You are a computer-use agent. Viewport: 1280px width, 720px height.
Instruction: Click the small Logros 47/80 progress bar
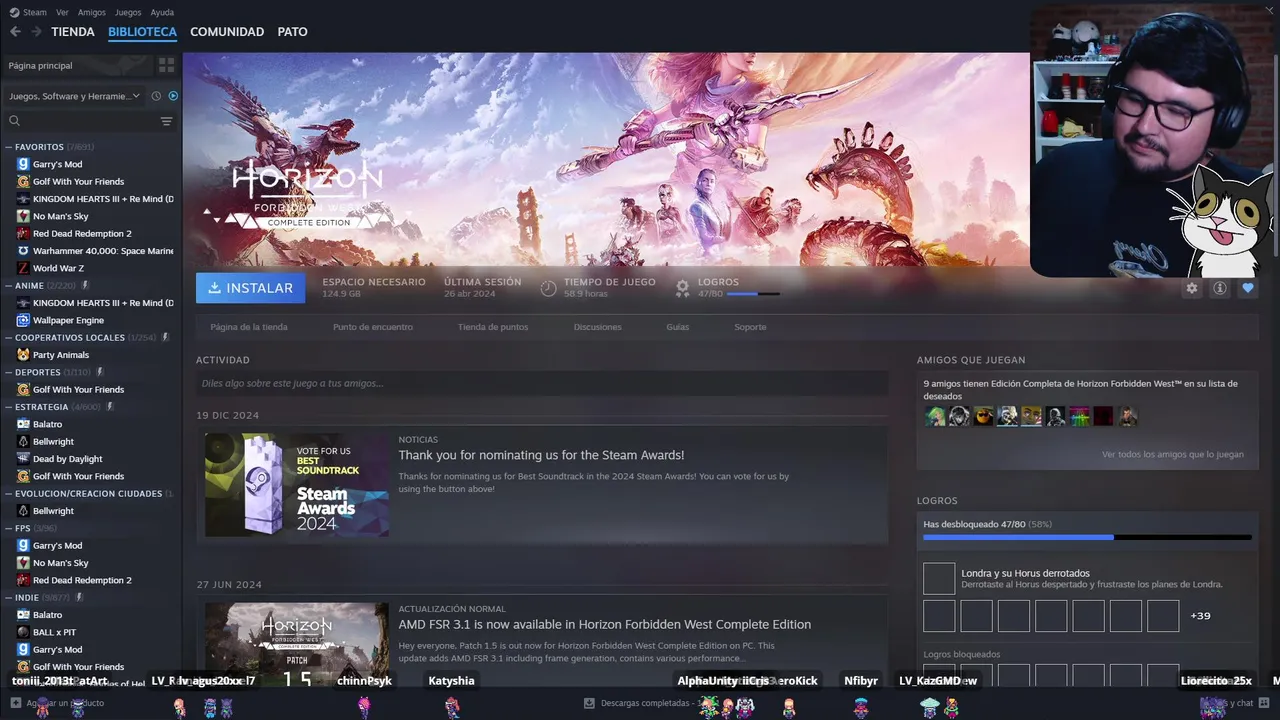coord(753,294)
